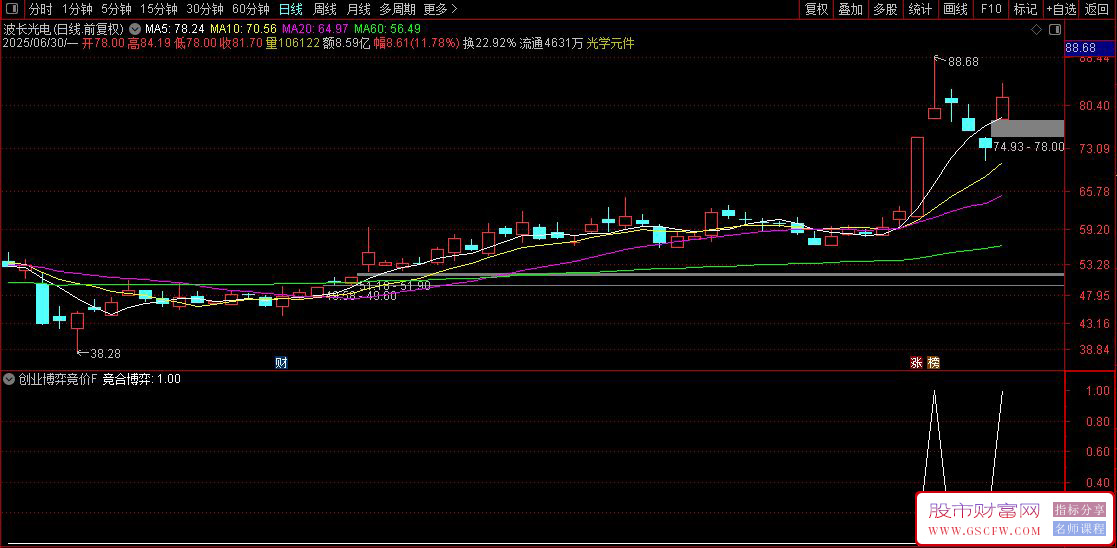Select the 日线 daily period tab
Image resolution: width=1117 pixels, height=548 pixels.
tap(291, 9)
